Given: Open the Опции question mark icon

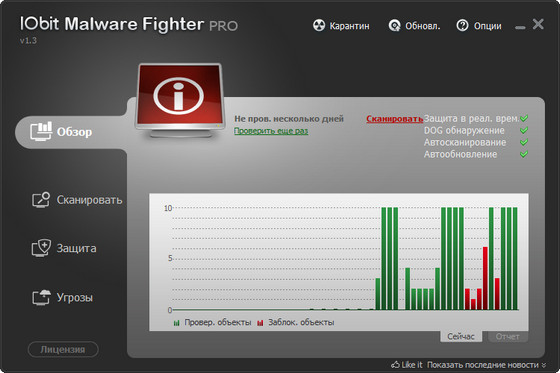Looking at the screenshot, I should pos(462,25).
